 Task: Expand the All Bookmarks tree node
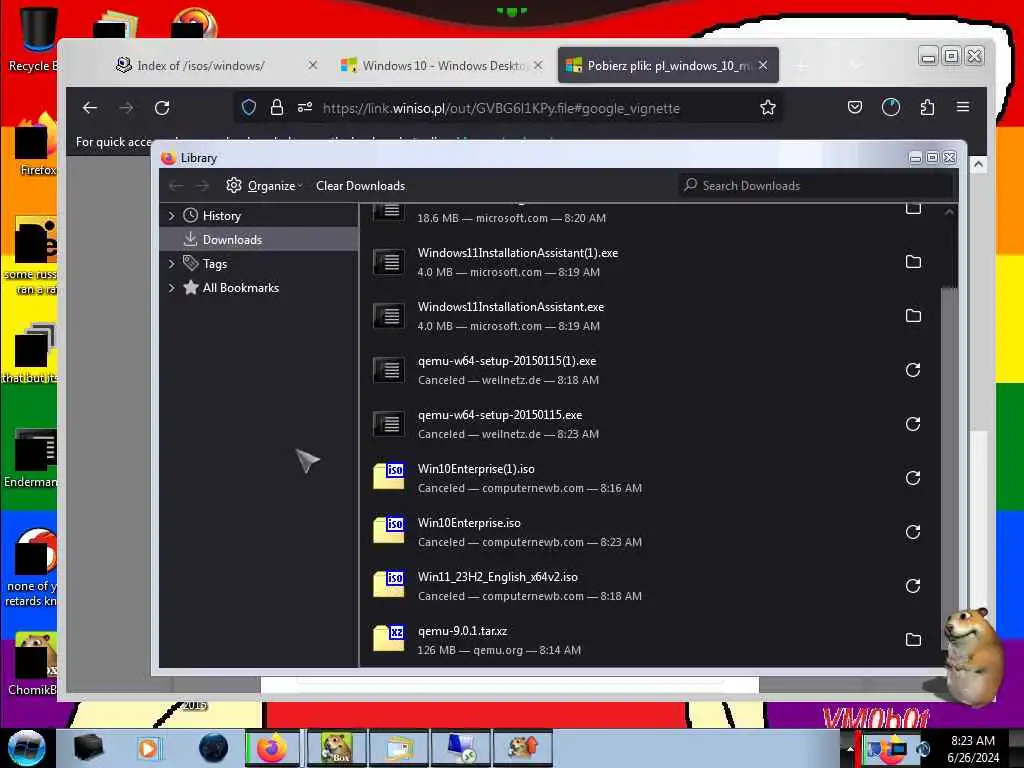[x=172, y=288]
